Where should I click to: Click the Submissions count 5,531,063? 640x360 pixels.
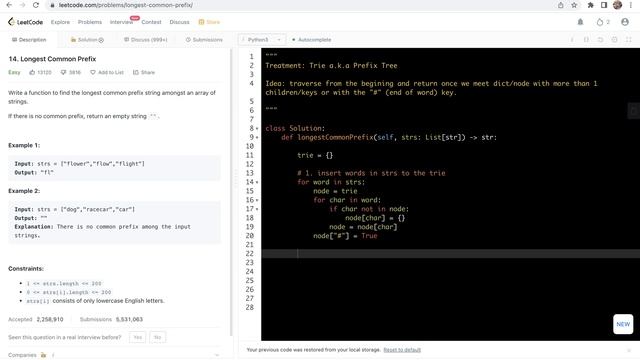[x=129, y=319]
